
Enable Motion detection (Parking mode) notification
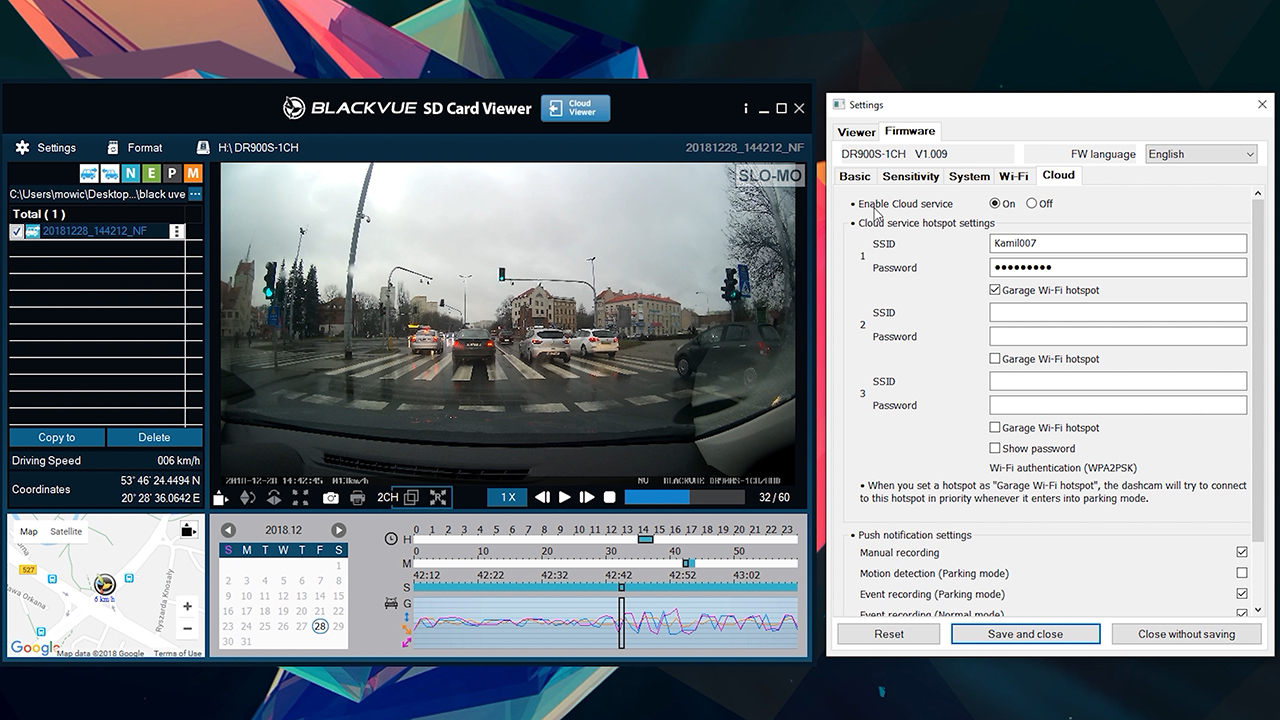coord(1242,573)
